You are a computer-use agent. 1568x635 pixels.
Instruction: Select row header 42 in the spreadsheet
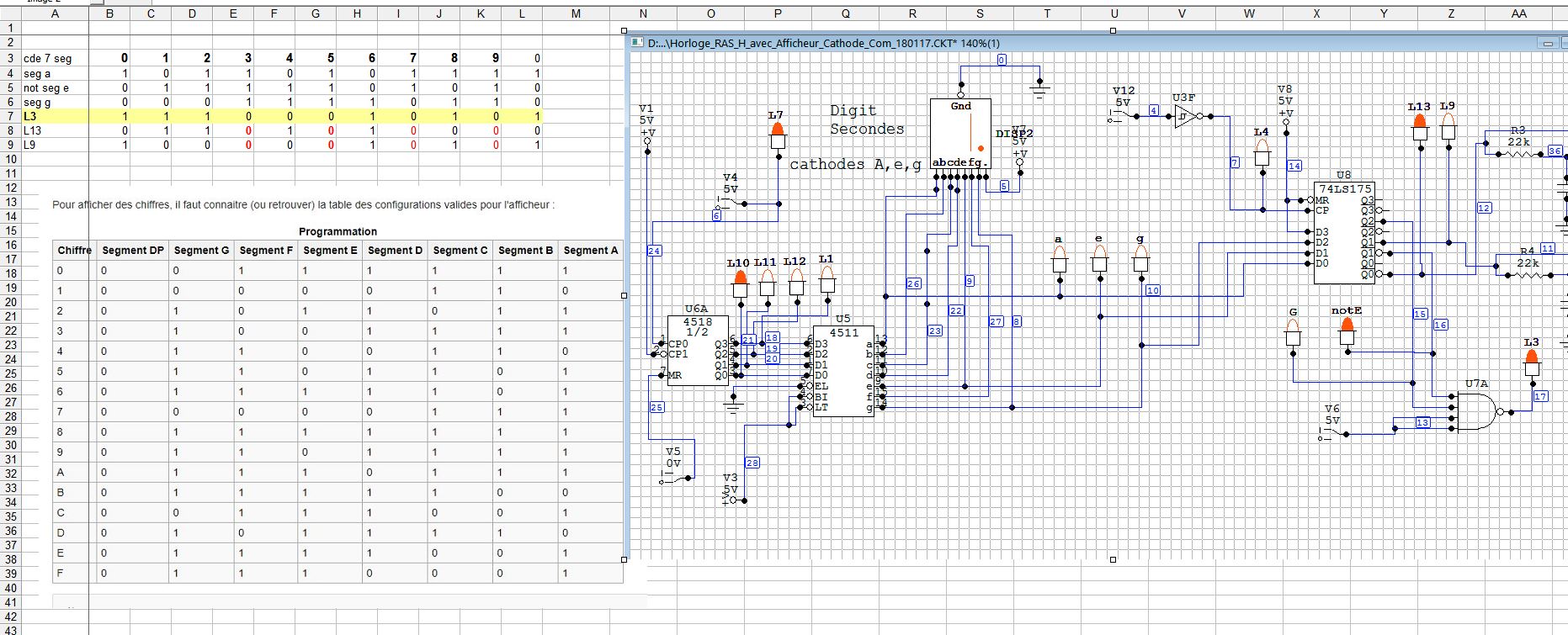coord(10,616)
